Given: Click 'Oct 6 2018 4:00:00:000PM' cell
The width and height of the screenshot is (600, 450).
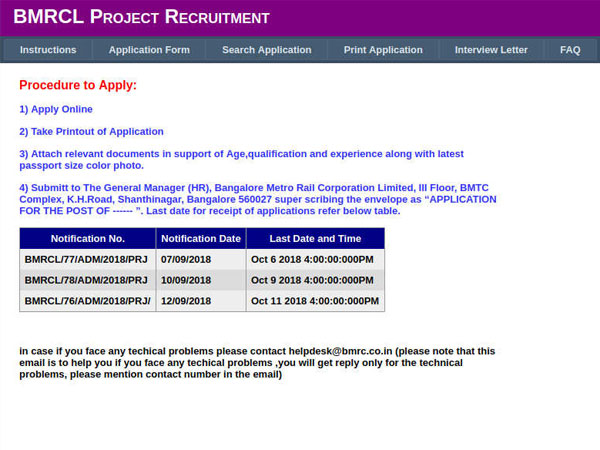Looking at the screenshot, I should 315,259.
